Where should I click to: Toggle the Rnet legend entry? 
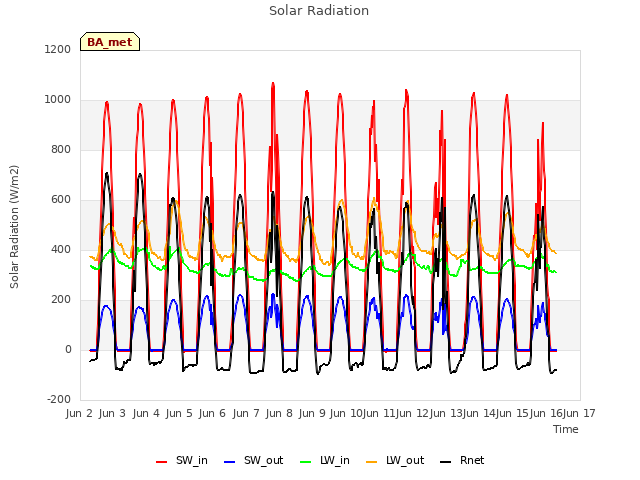tap(462, 460)
